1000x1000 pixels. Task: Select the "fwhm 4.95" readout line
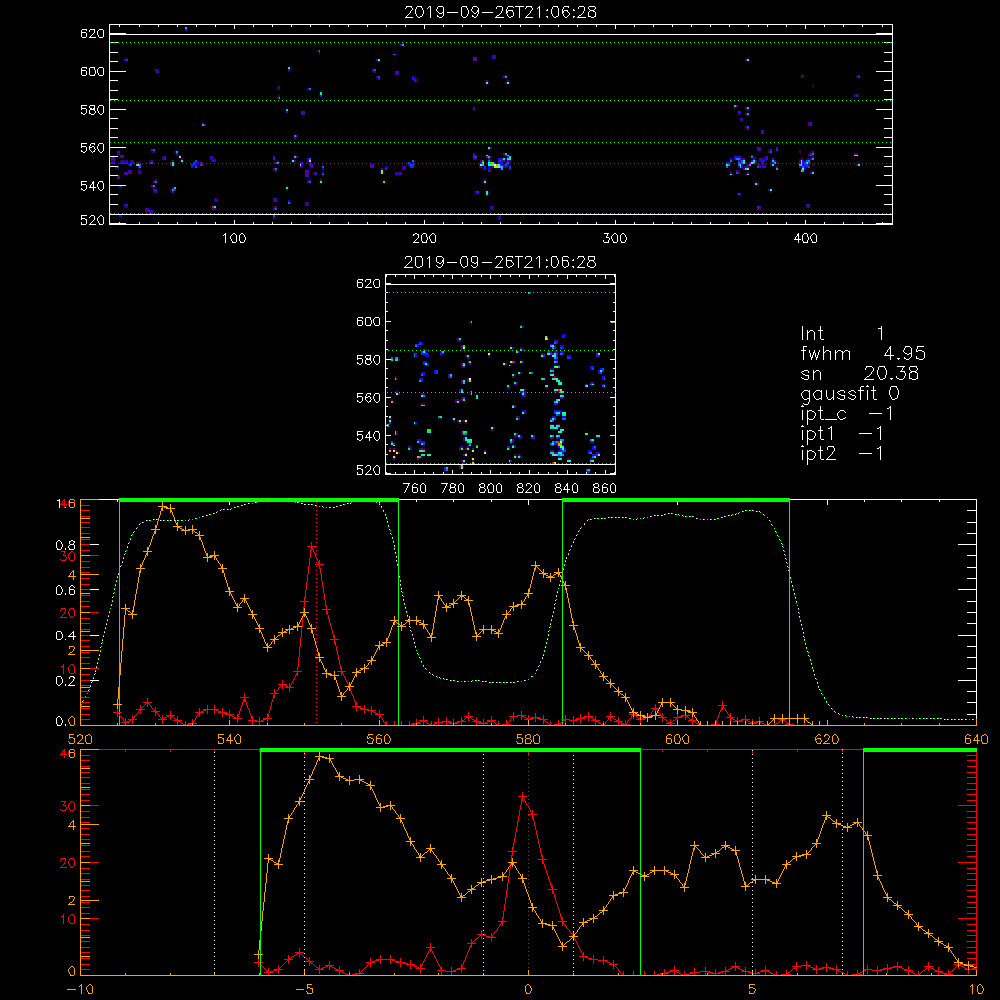tap(863, 353)
